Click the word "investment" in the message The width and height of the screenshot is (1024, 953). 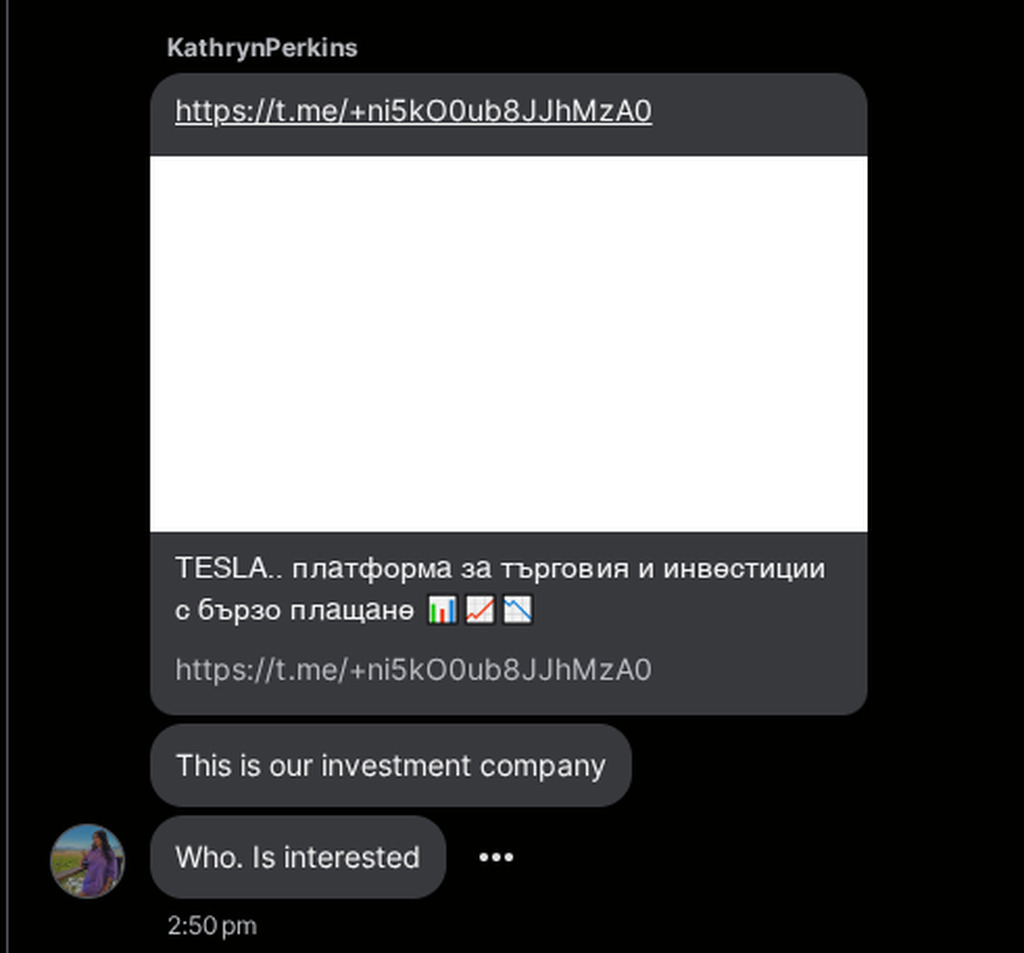(x=396, y=765)
